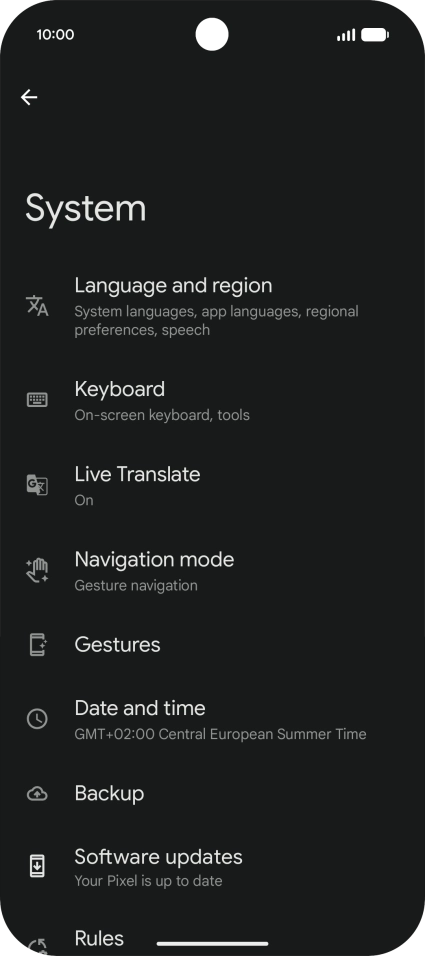Tap the Software updates download icon
This screenshot has height=956, width=425.
[37, 866]
